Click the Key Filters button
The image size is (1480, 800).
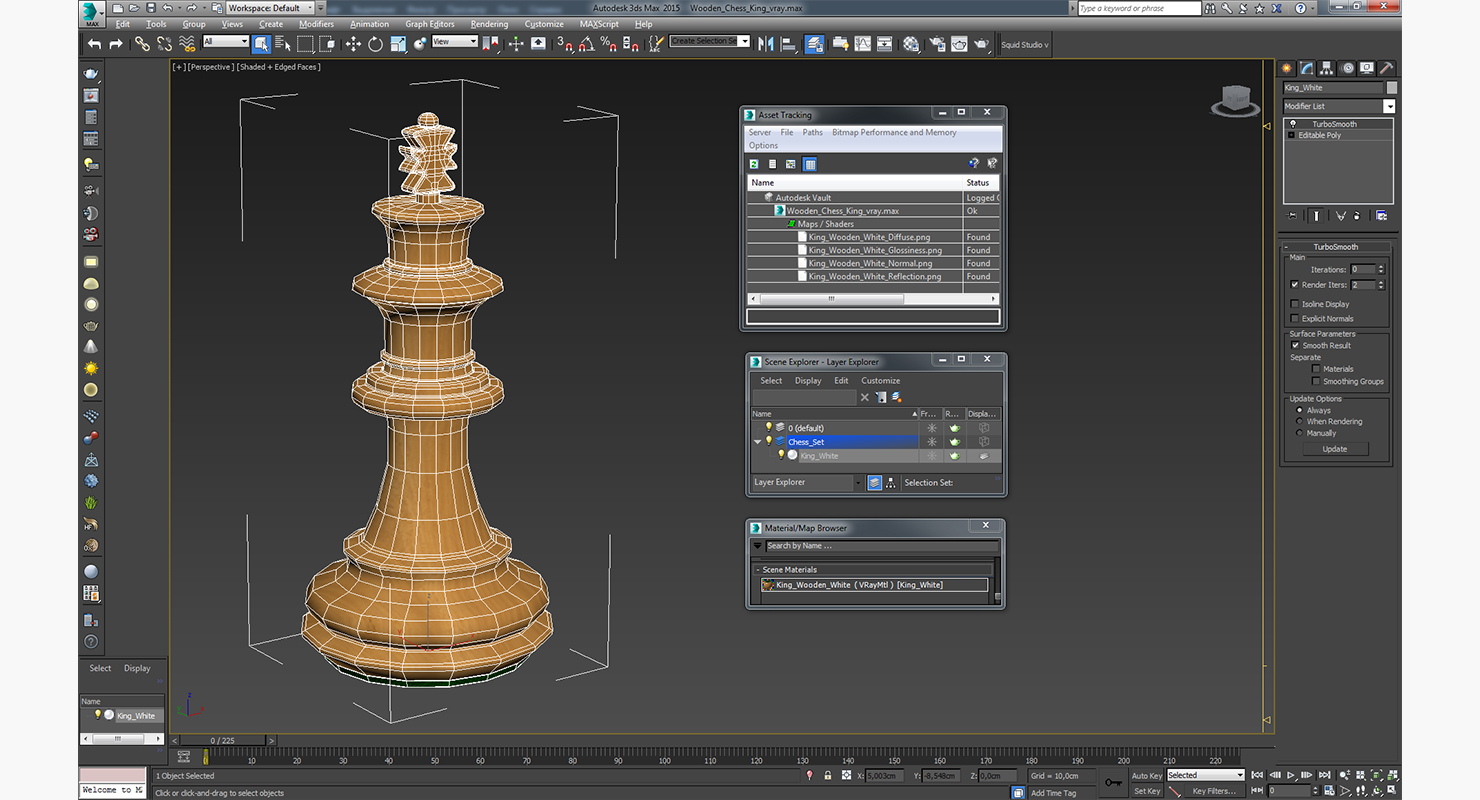[x=1214, y=791]
